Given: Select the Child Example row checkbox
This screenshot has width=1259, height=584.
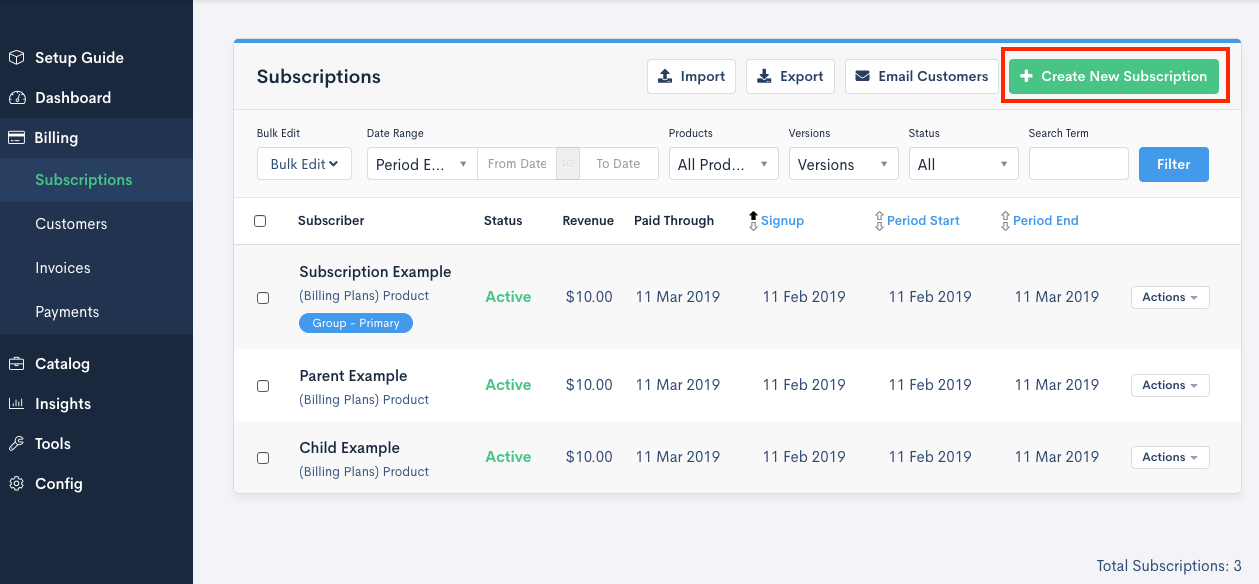Looking at the screenshot, I should pos(263,458).
